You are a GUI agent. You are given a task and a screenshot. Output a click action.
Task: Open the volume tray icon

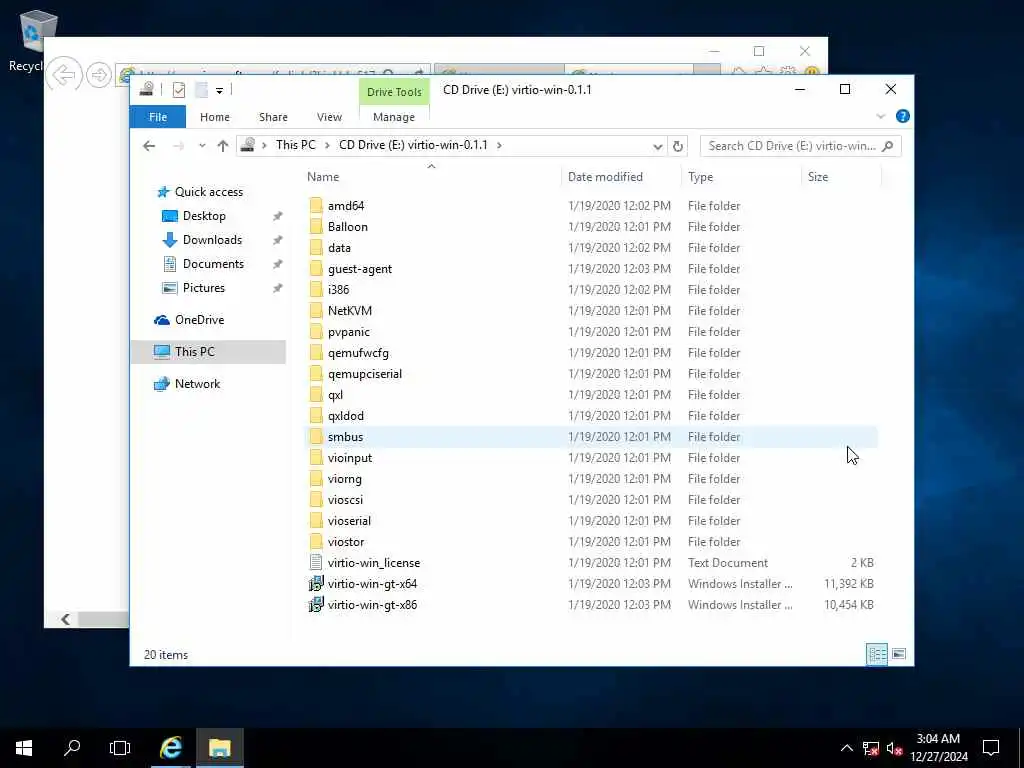point(894,748)
